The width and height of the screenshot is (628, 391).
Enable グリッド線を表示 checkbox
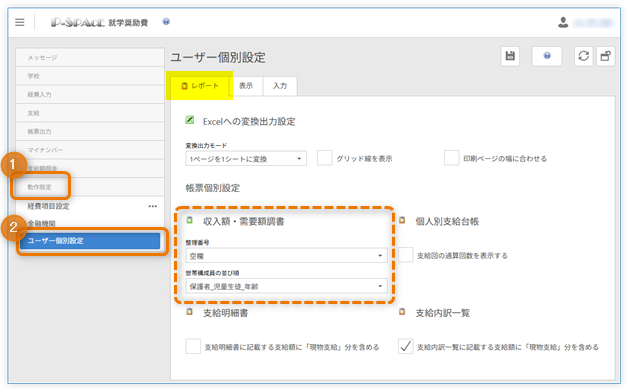click(x=324, y=158)
